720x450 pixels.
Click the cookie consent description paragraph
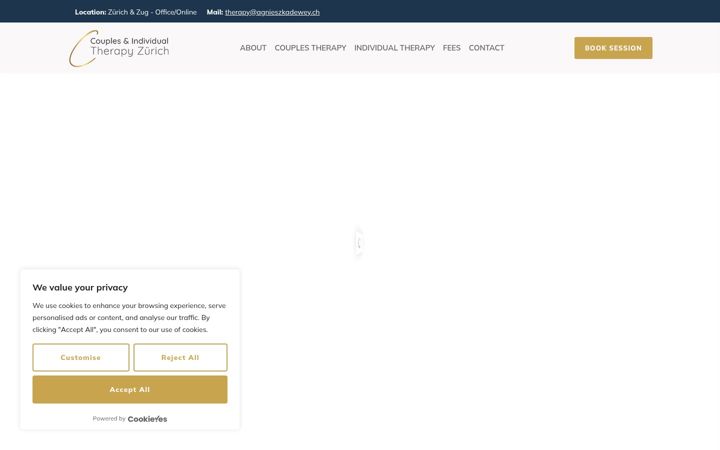click(129, 317)
